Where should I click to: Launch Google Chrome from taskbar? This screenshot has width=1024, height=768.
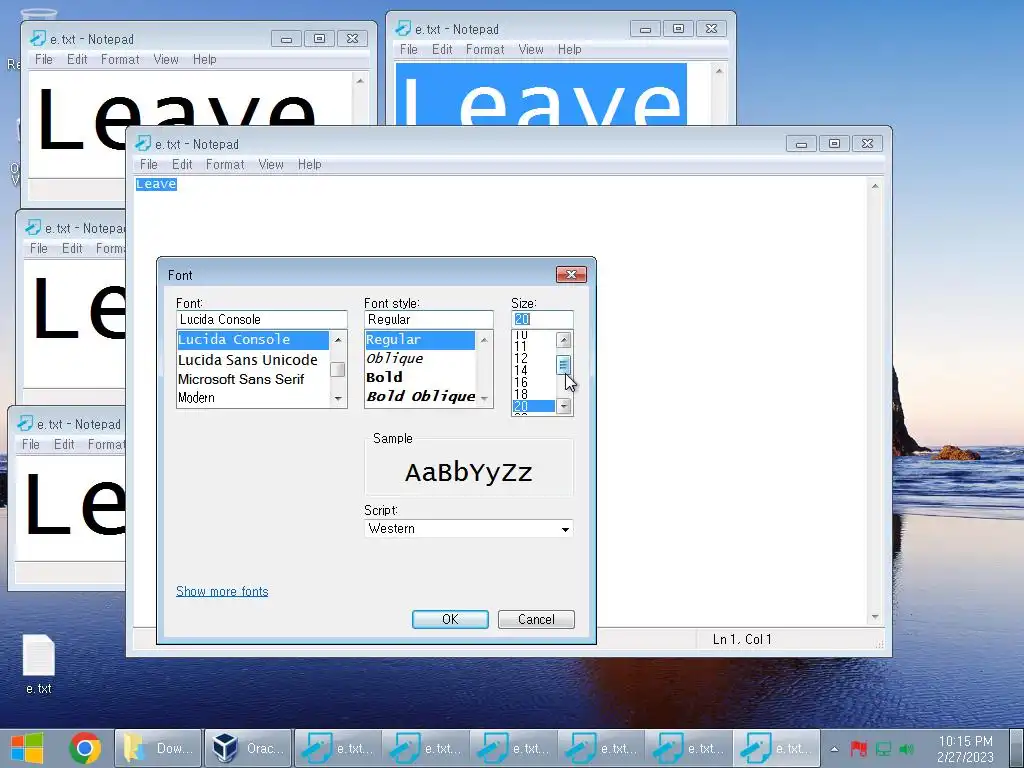85,748
